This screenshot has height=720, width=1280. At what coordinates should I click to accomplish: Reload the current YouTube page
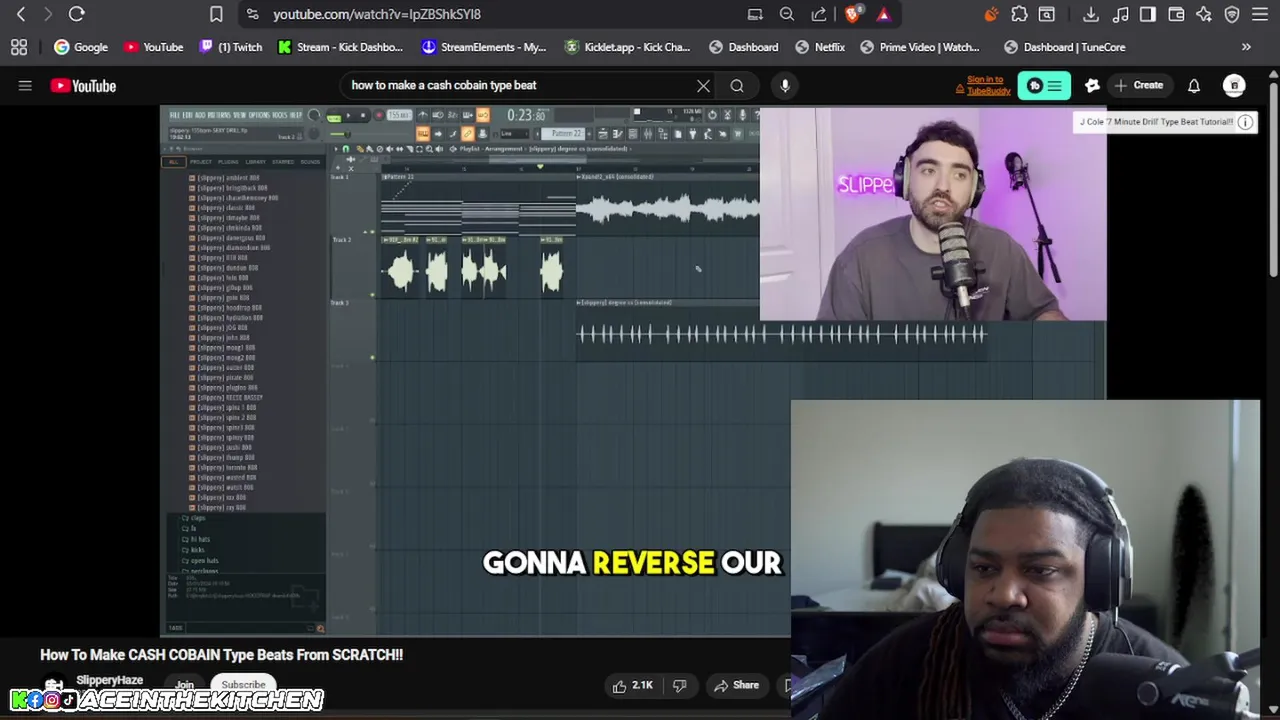tap(76, 14)
